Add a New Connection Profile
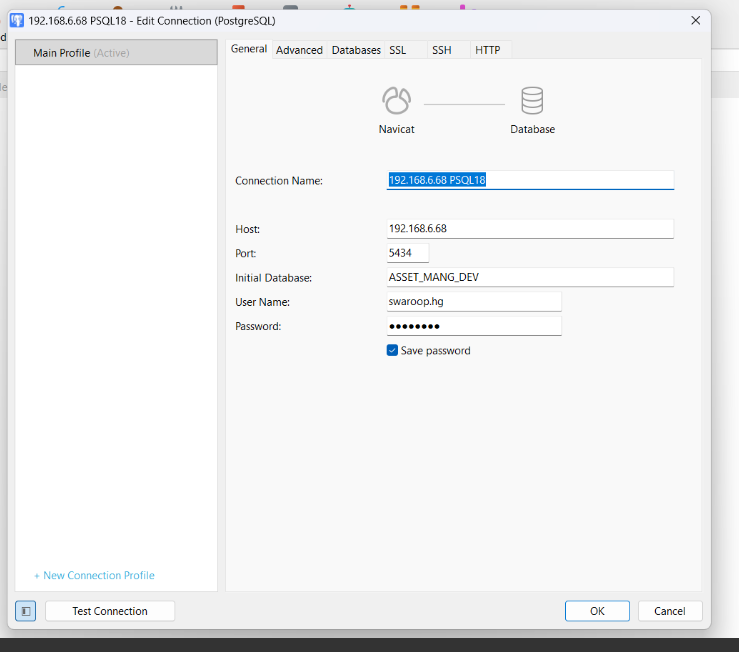739x652 pixels. click(94, 576)
